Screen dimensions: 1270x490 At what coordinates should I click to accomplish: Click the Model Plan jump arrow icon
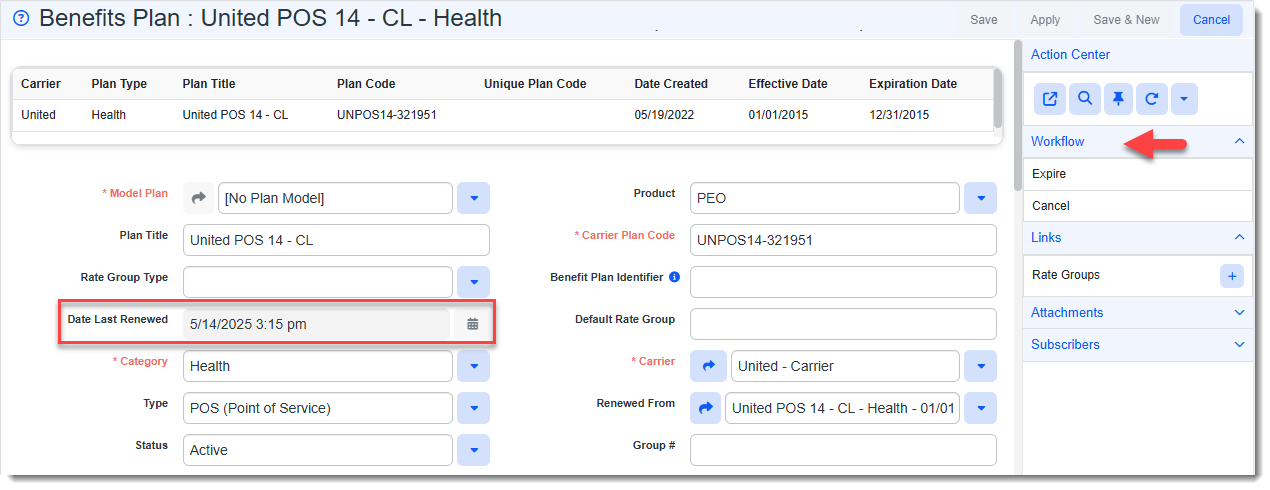(x=198, y=198)
